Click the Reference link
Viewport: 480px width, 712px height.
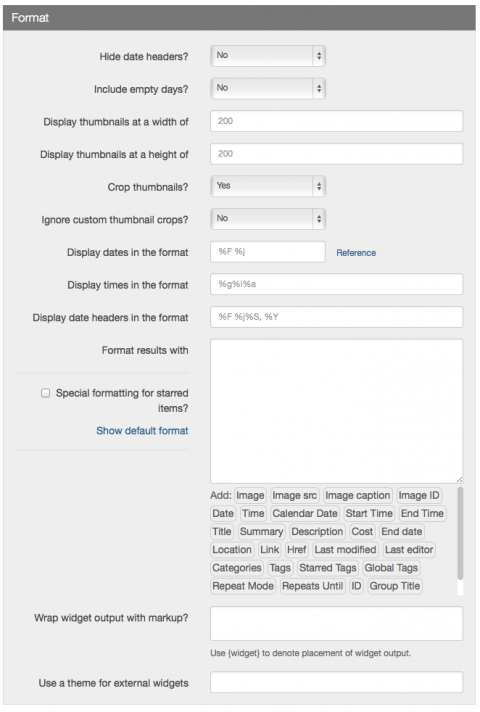[356, 253]
